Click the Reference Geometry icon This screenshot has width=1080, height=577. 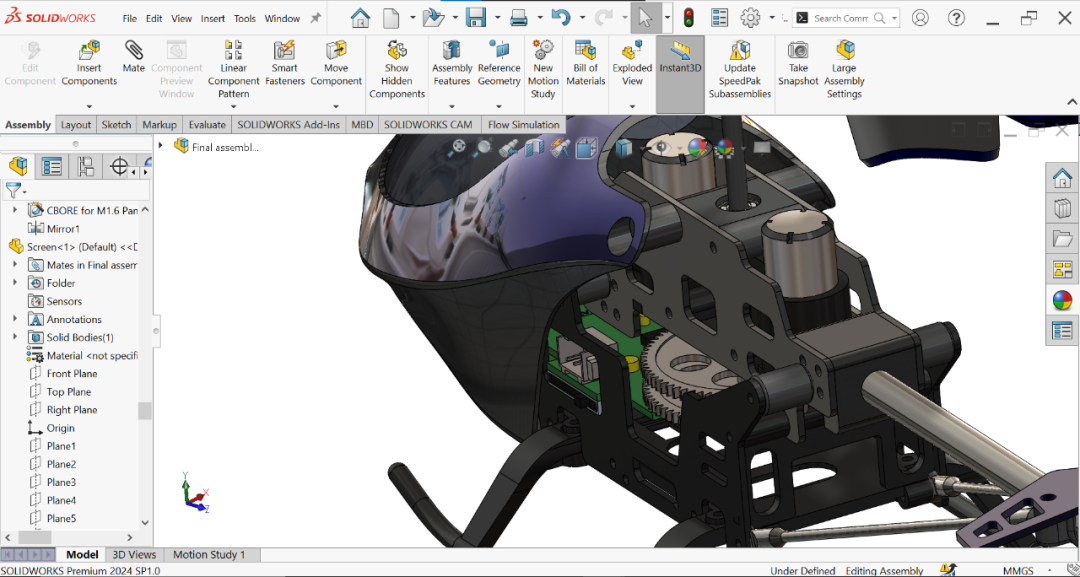click(x=499, y=50)
